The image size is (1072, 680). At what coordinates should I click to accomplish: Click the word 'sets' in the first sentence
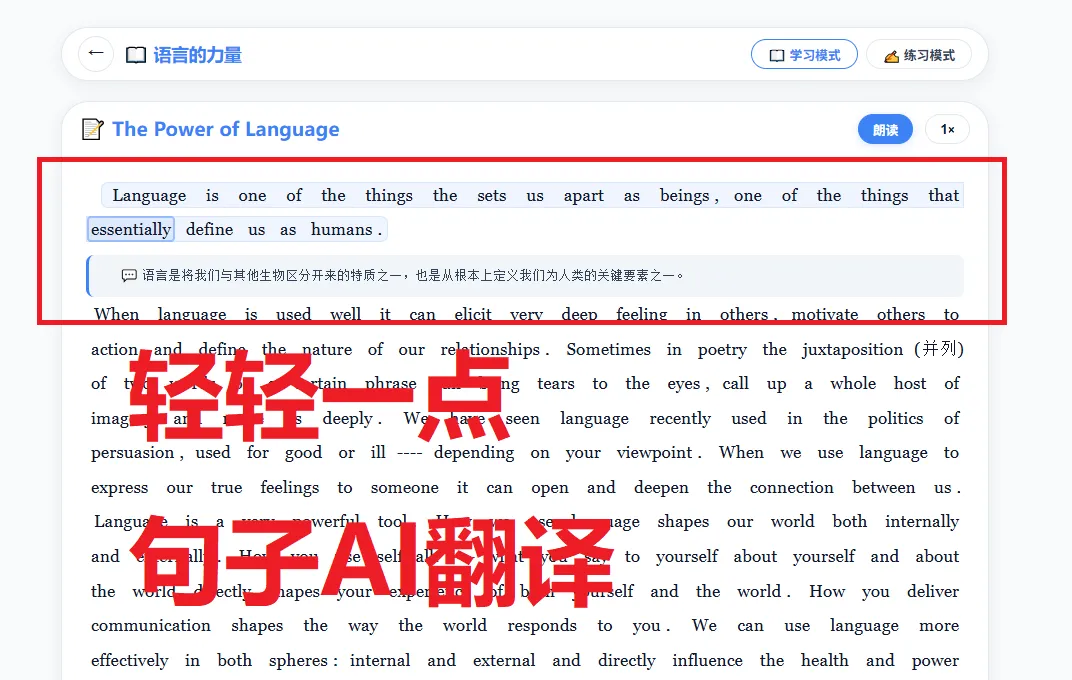click(x=492, y=196)
